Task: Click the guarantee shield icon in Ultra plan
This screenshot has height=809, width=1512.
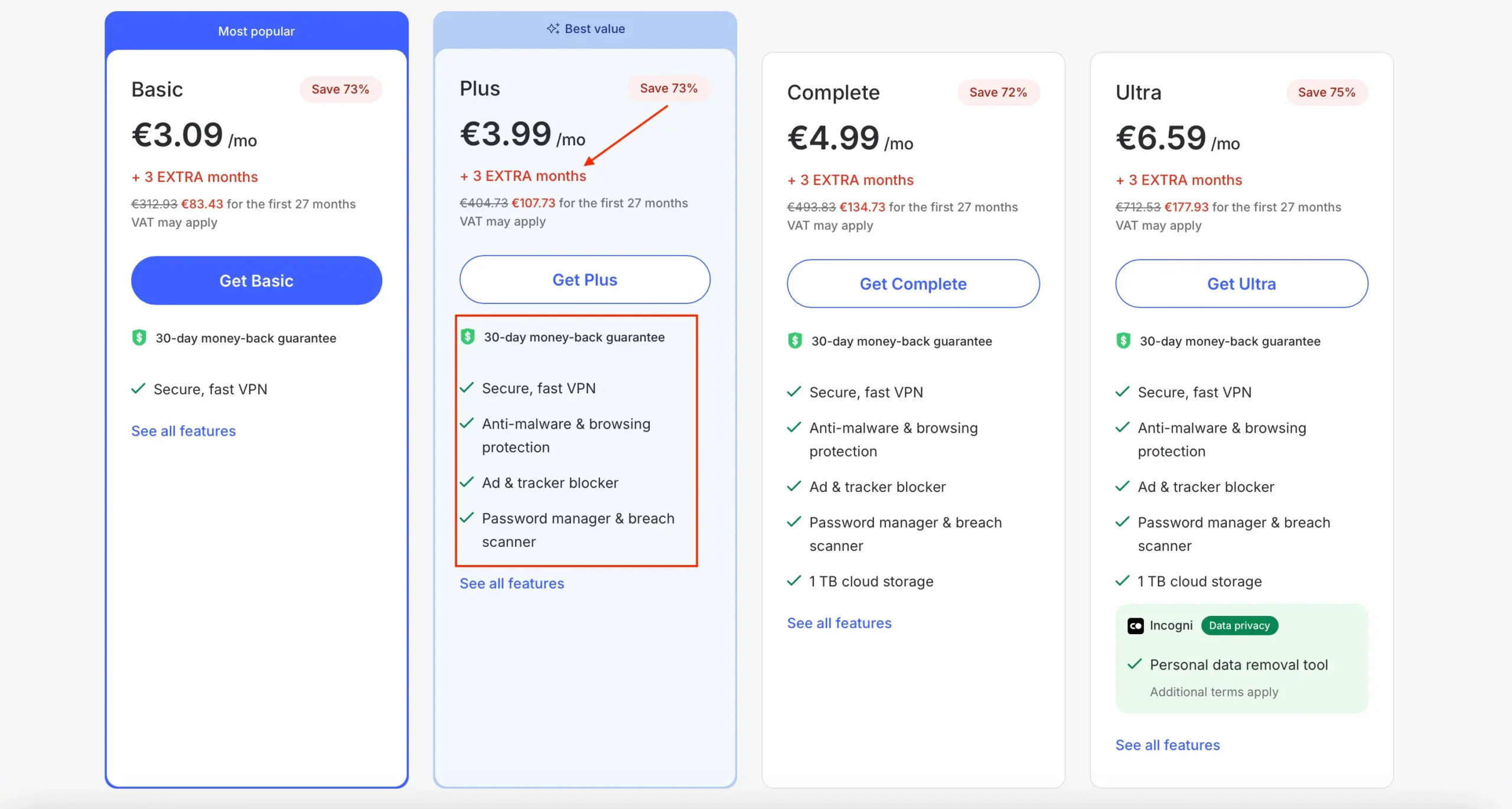Action: point(1123,341)
